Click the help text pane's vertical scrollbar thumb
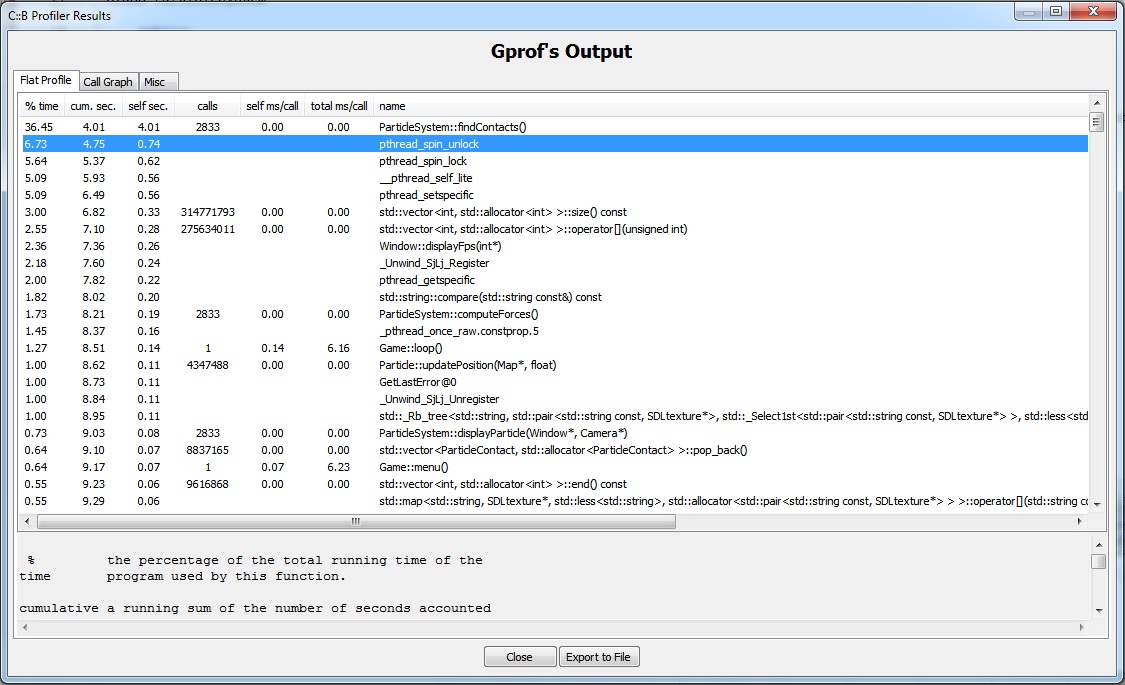Viewport: 1125px width, 685px height. 1098,561
